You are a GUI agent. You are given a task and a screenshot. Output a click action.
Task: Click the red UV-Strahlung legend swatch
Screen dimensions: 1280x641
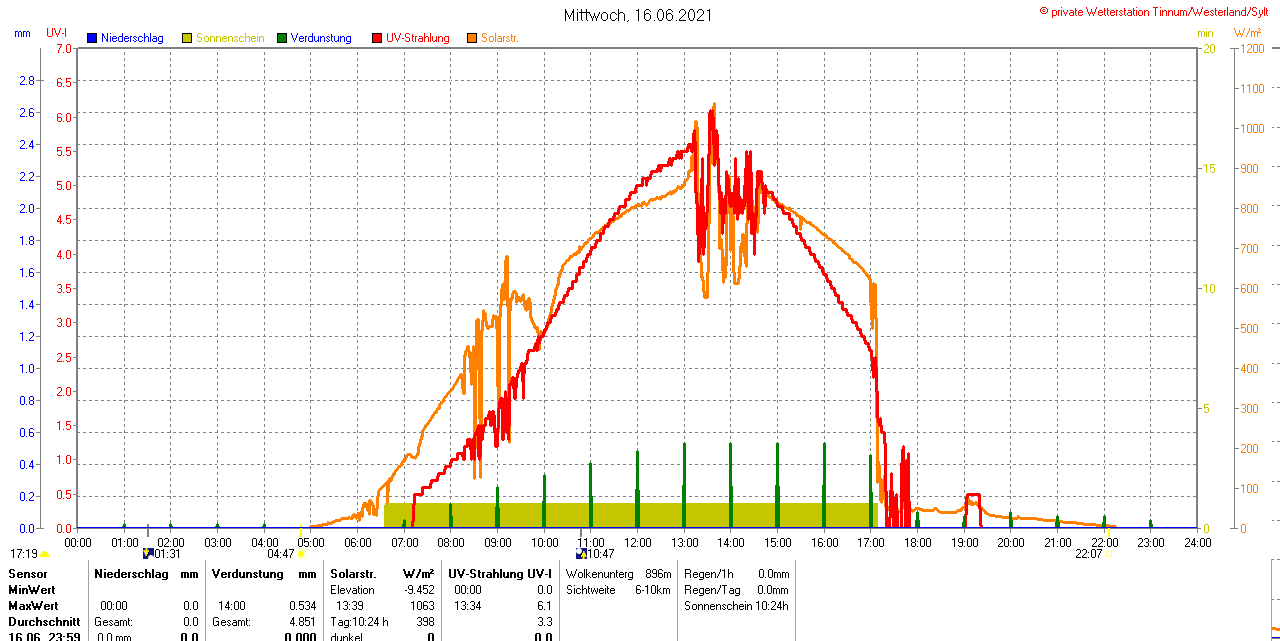coord(377,38)
